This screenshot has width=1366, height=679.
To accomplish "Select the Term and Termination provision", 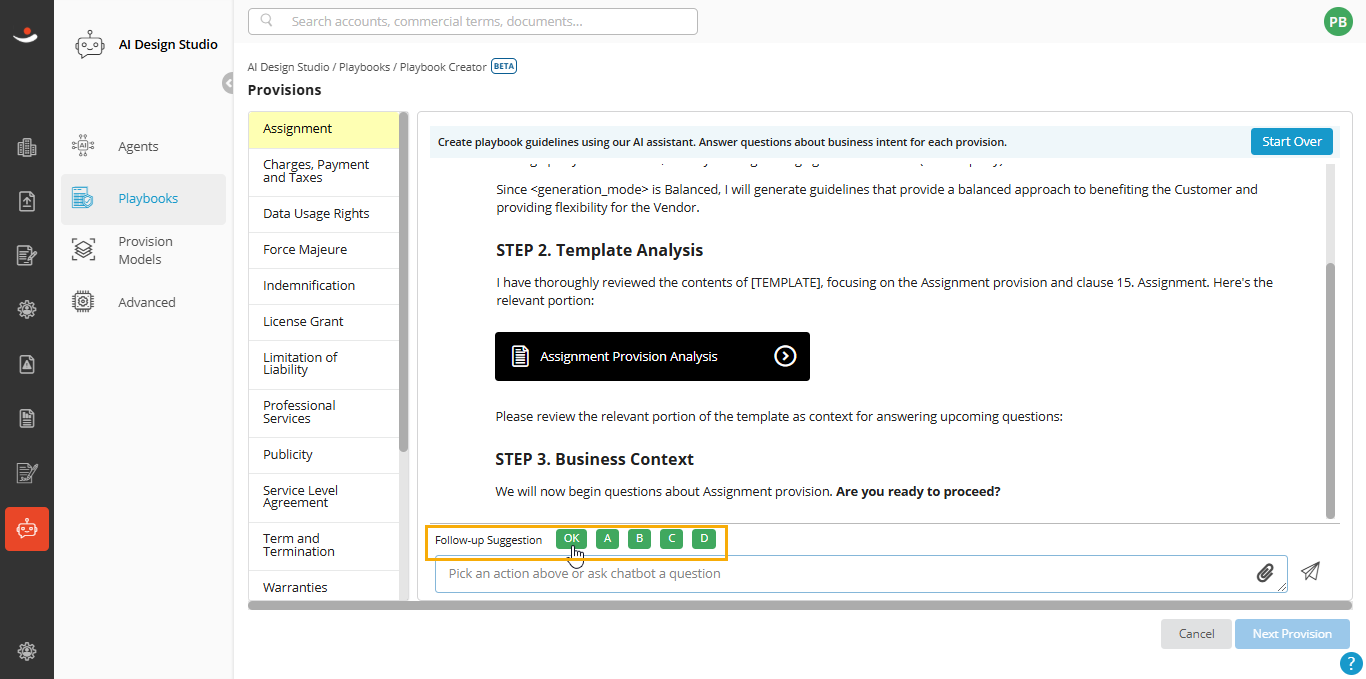I will click(x=323, y=545).
